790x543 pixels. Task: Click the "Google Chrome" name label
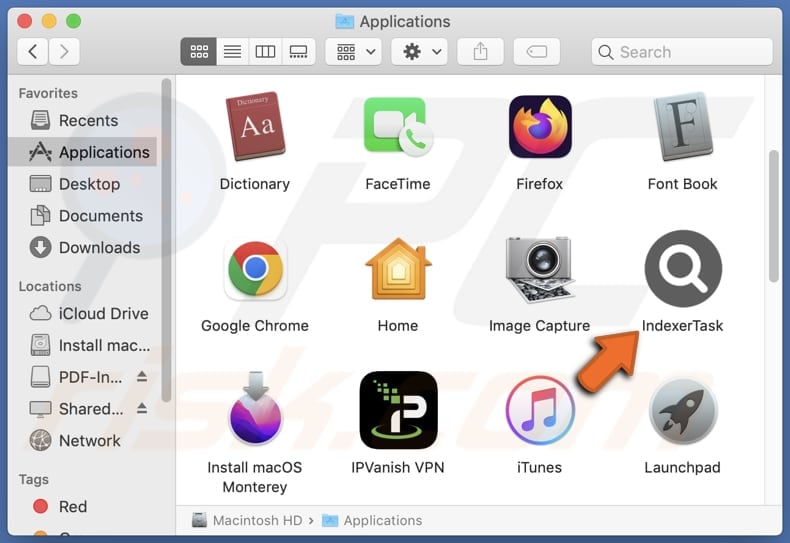[255, 325]
